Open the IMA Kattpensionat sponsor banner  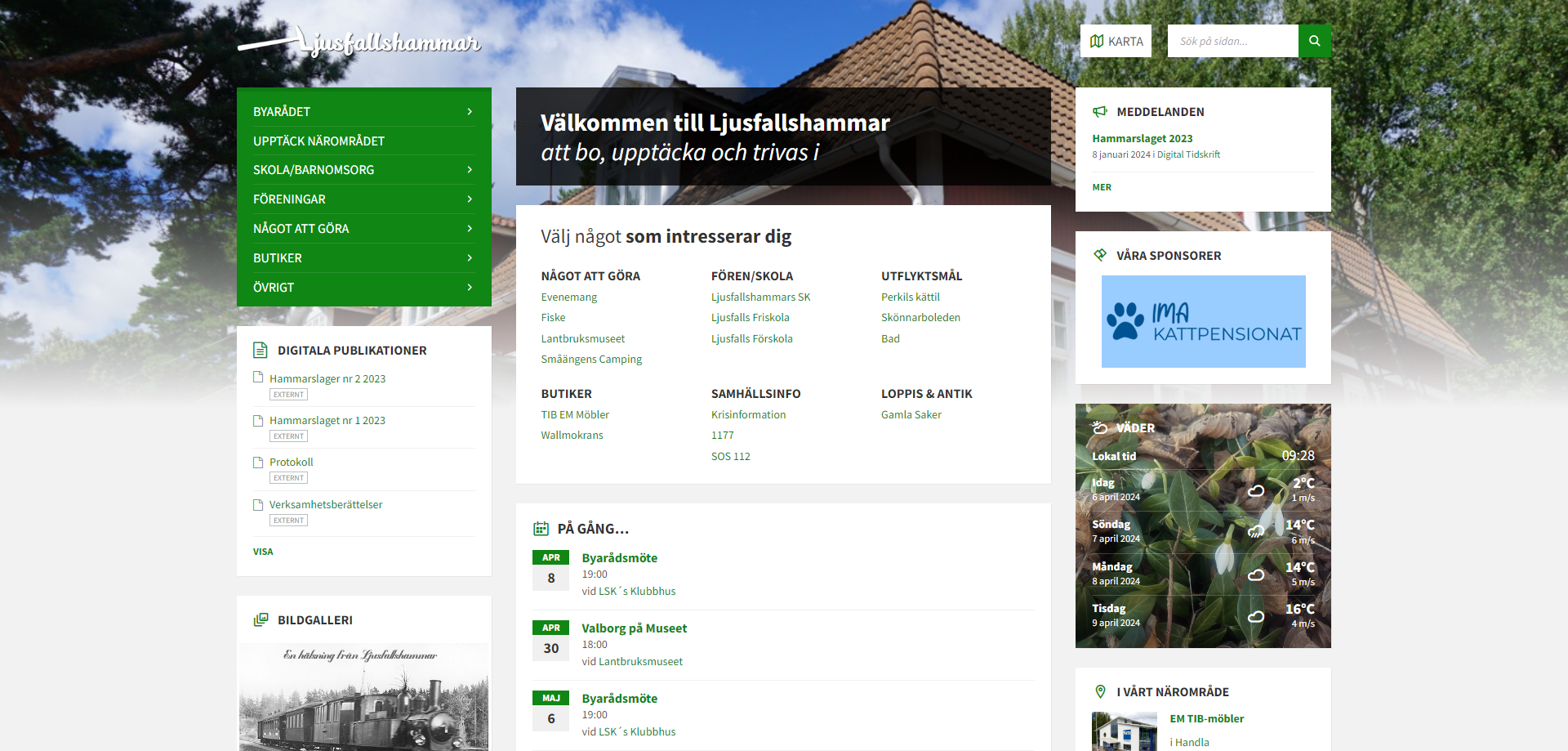click(x=1203, y=321)
